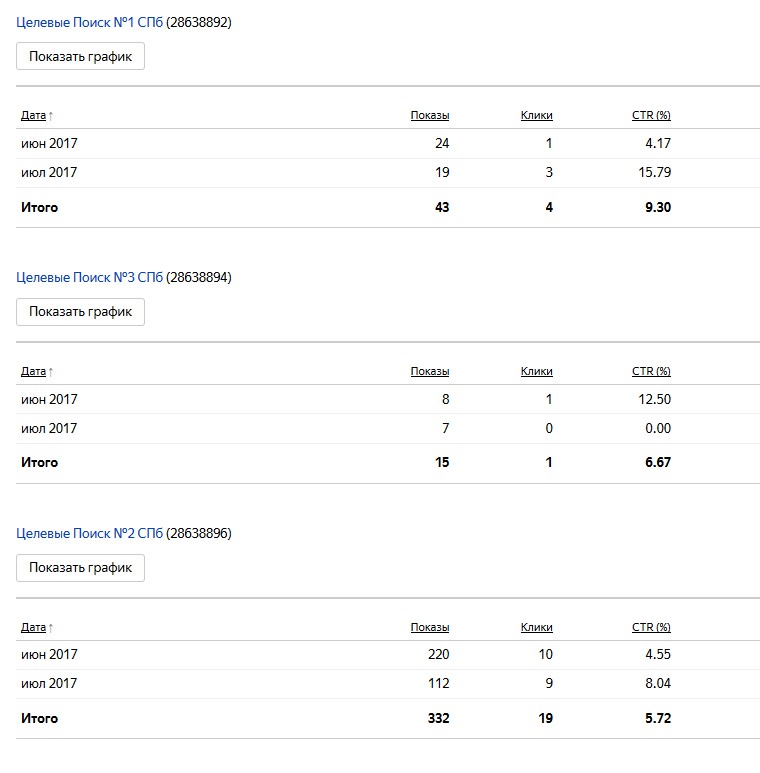
Task: Show graph for campaign 28638894
Action: 80,312
